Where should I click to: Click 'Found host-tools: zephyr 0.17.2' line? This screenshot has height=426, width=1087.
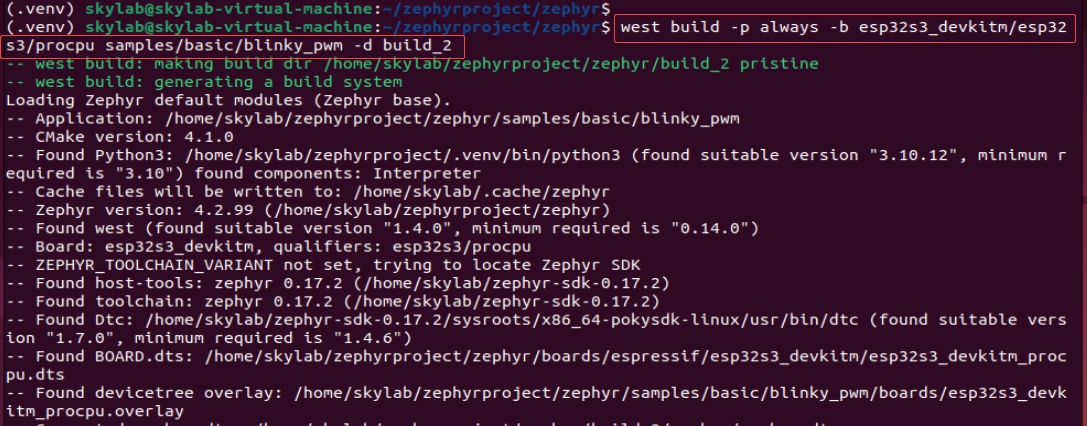point(338,283)
